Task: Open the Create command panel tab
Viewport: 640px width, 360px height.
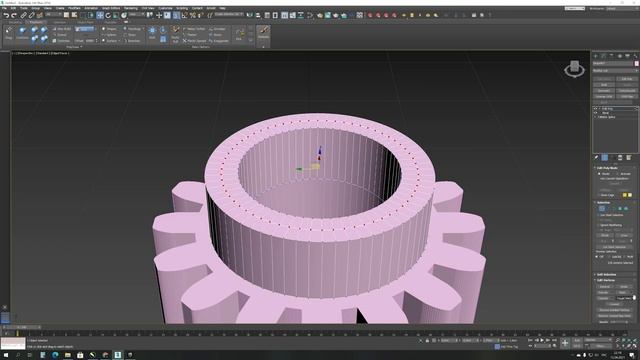Action: (596, 56)
